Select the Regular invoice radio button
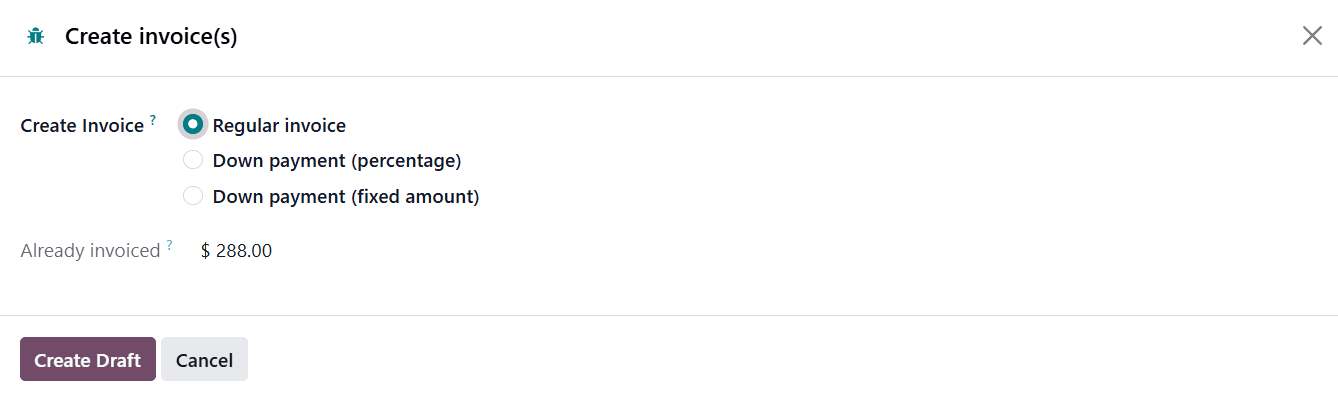 click(x=193, y=125)
